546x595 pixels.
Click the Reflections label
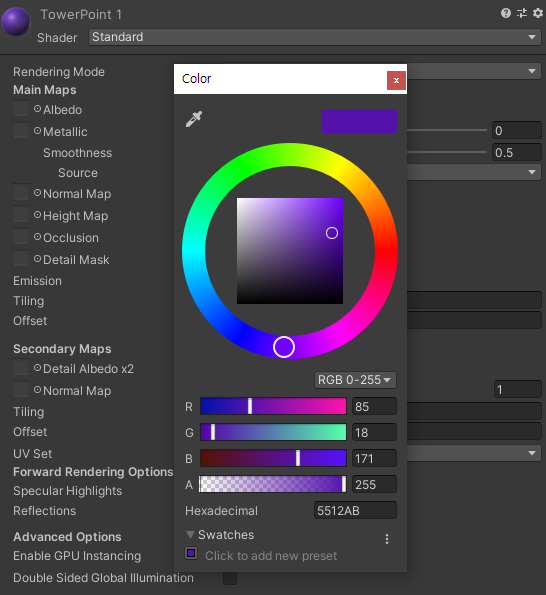(x=44, y=511)
